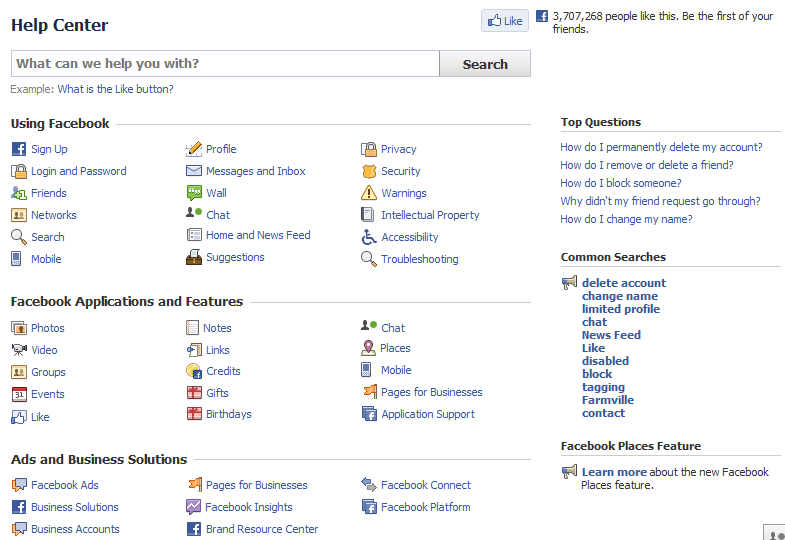Click the Troubleshooting magnifier icon
Screen dimensions: 785x540
(x=368, y=259)
